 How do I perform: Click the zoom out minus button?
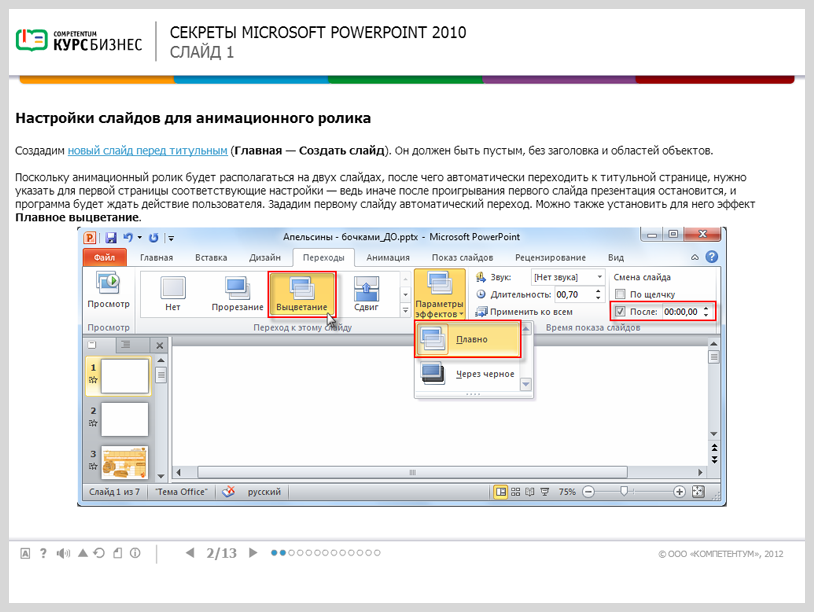coord(588,492)
